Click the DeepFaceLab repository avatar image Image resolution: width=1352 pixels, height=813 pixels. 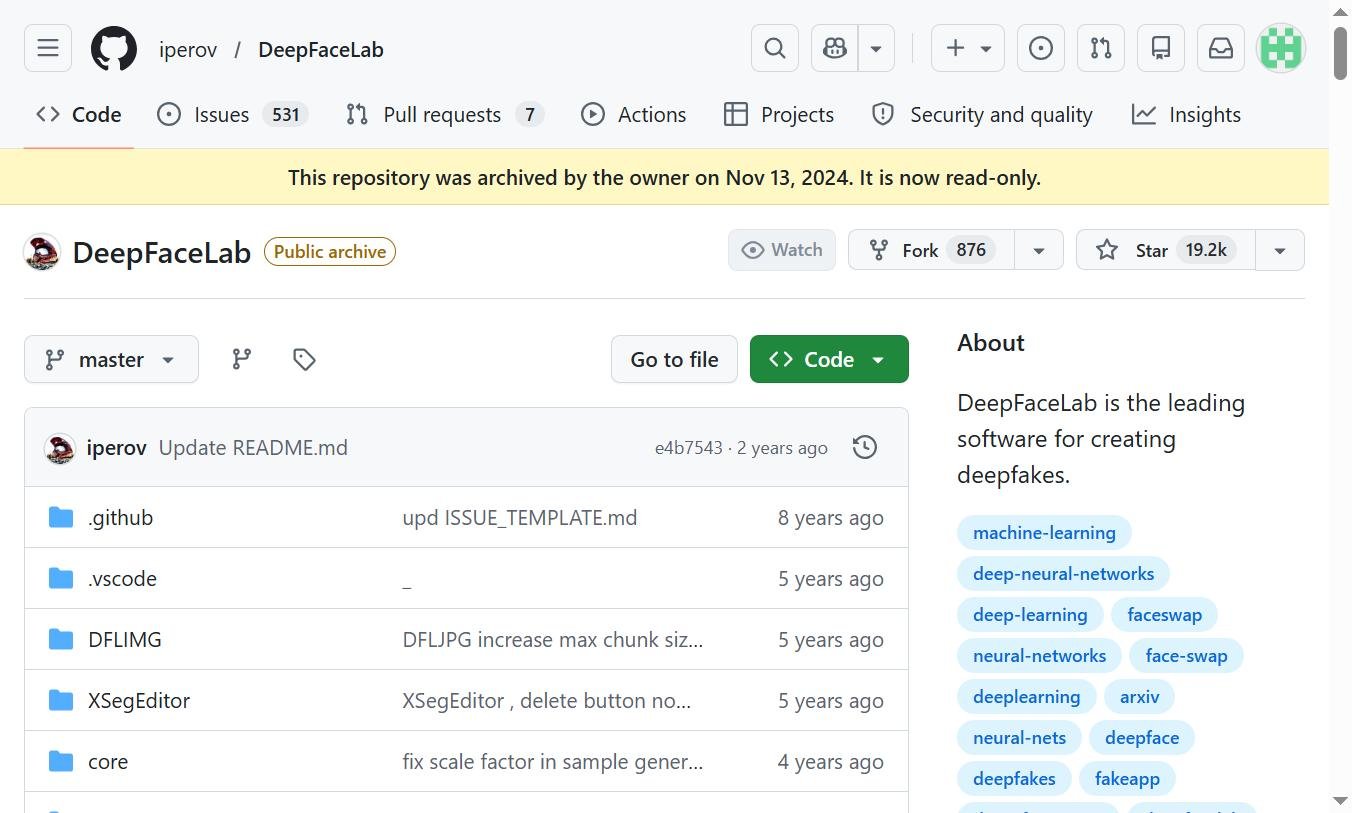pos(42,252)
